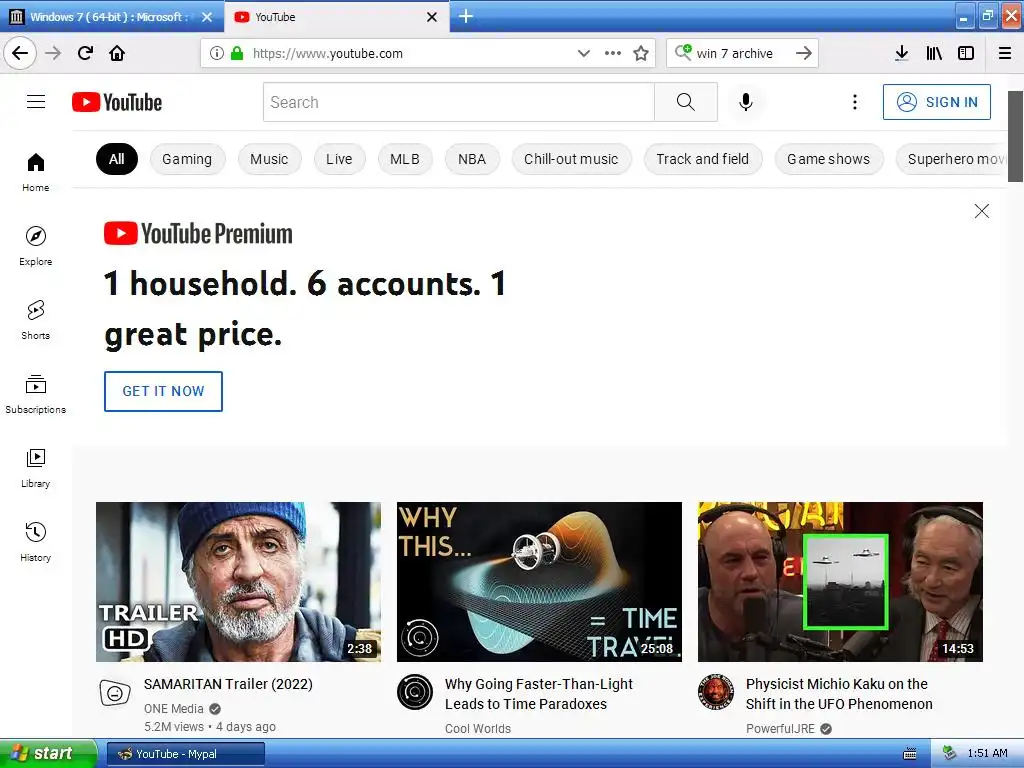Open Explore in the YouTube sidebar
The width and height of the screenshot is (1024, 768).
click(36, 246)
